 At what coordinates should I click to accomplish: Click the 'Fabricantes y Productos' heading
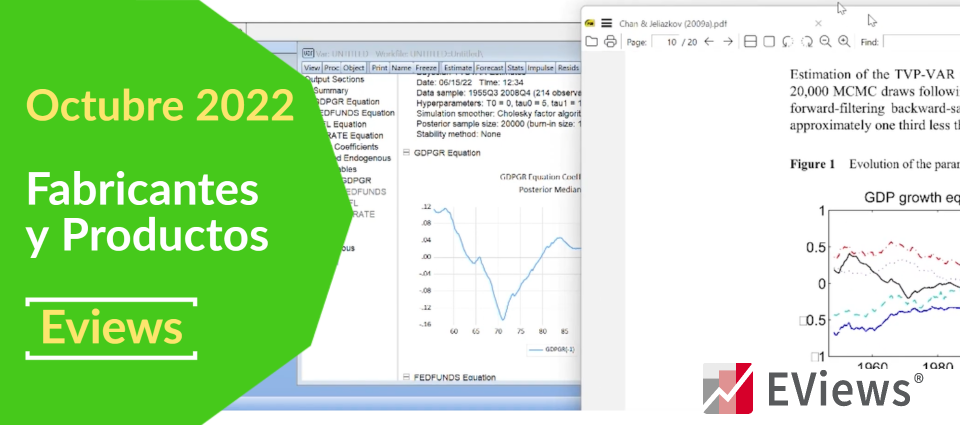coord(147,212)
